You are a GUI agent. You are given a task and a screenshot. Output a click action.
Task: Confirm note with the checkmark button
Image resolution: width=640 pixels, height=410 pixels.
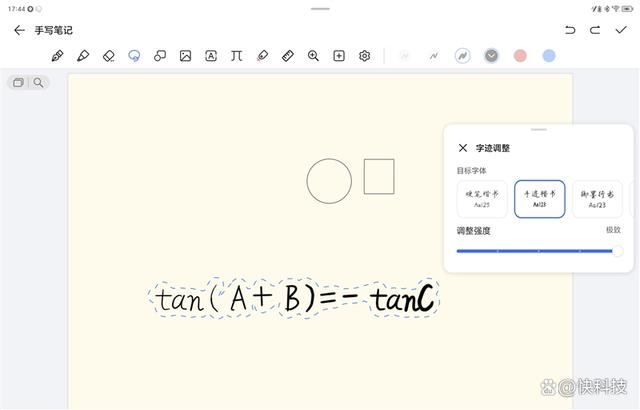[621, 30]
